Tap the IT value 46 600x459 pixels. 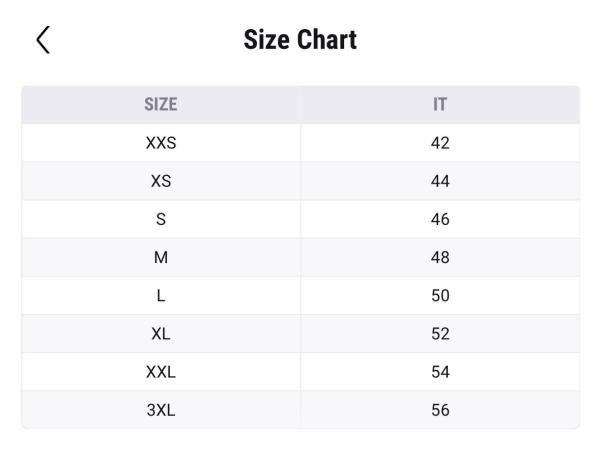tap(440, 219)
